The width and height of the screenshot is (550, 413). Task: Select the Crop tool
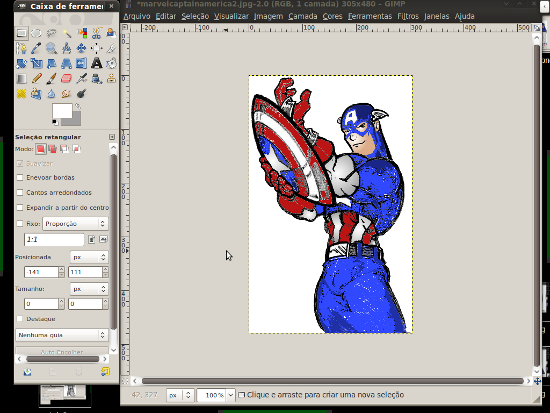pyautogui.click(x=111, y=48)
